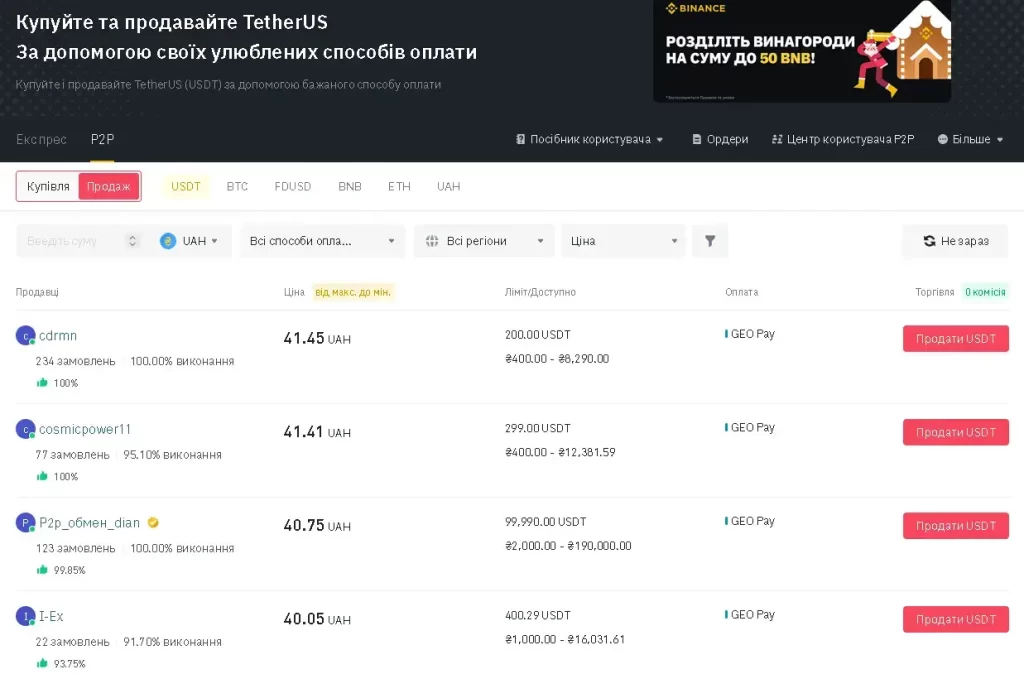Select the BNB crypto tab
1024x674 pixels.
coord(350,186)
